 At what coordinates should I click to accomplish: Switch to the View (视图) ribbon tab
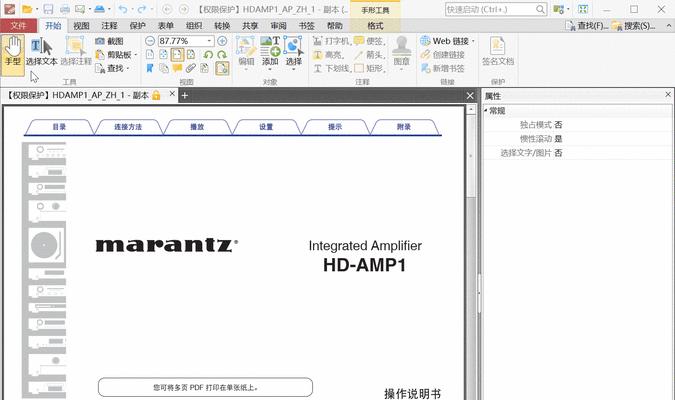81,26
